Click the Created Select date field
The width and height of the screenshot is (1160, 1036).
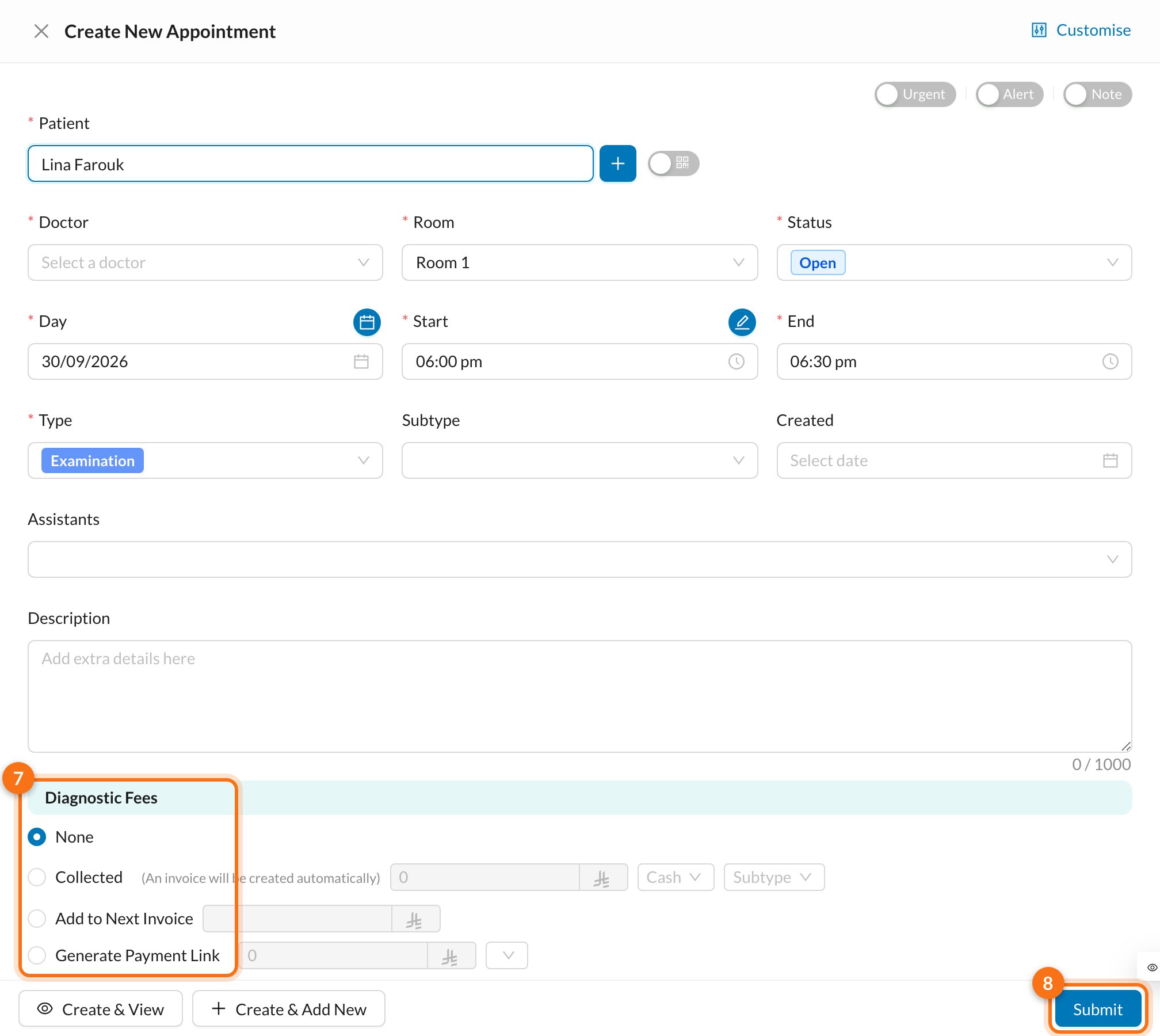click(x=954, y=460)
